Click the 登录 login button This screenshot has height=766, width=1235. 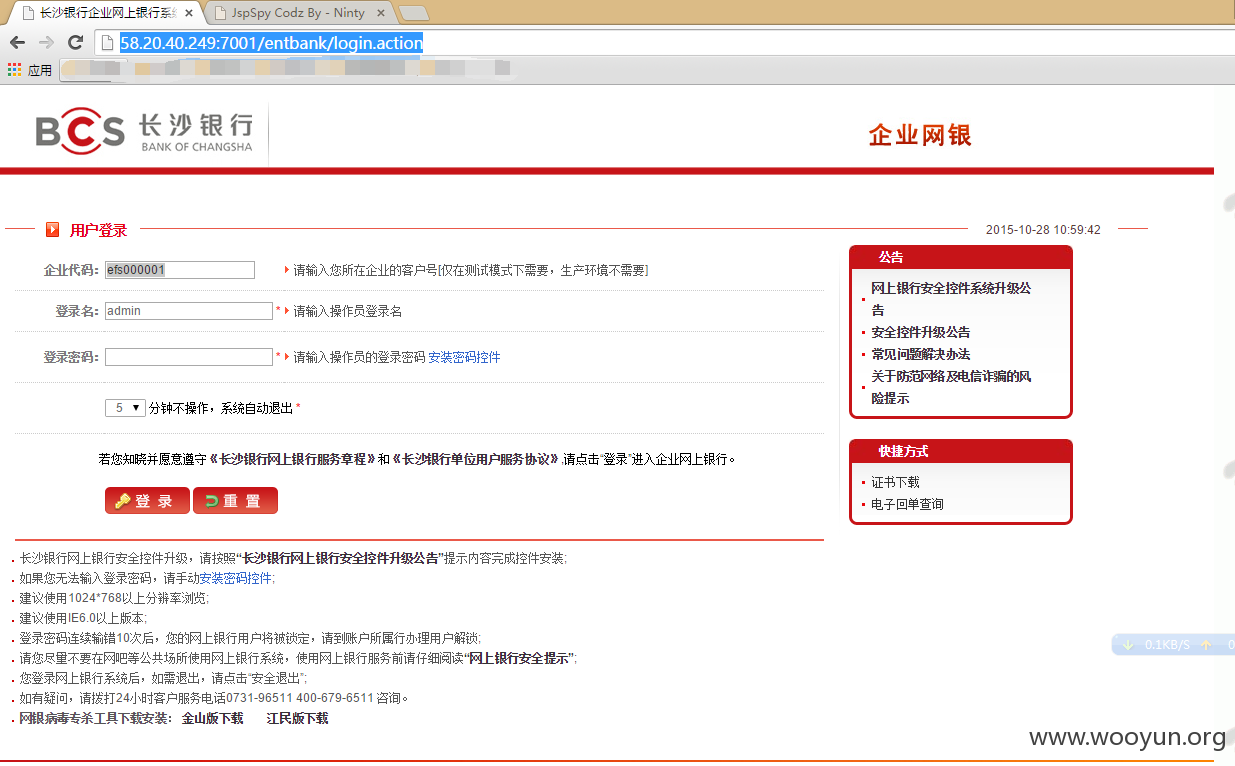point(147,501)
